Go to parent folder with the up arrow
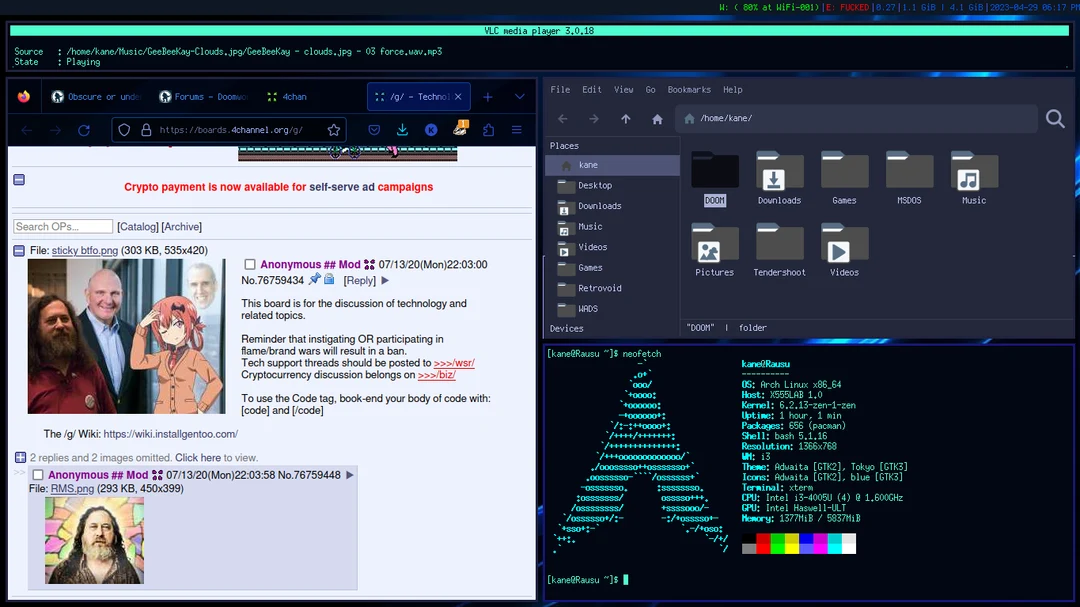The width and height of the screenshot is (1080, 607). coord(624,118)
